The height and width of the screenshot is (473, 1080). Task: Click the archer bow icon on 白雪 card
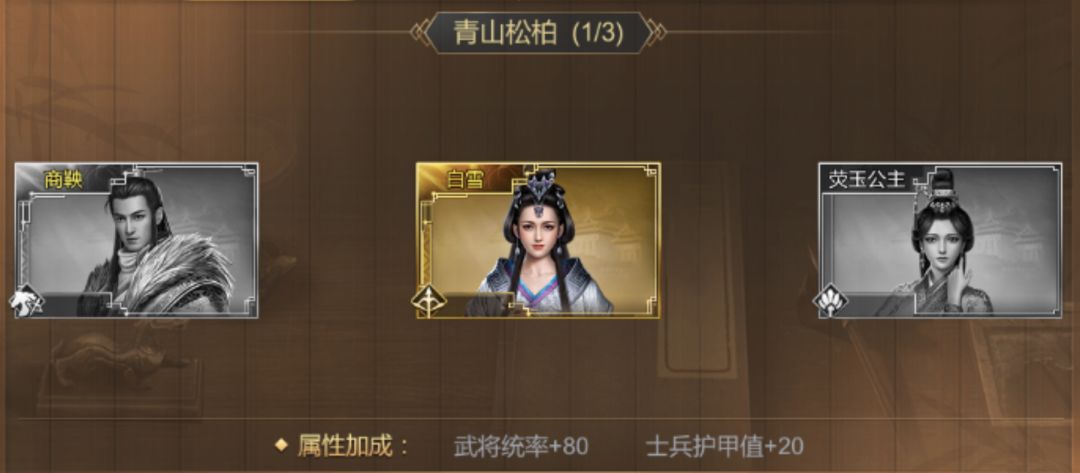(x=428, y=302)
